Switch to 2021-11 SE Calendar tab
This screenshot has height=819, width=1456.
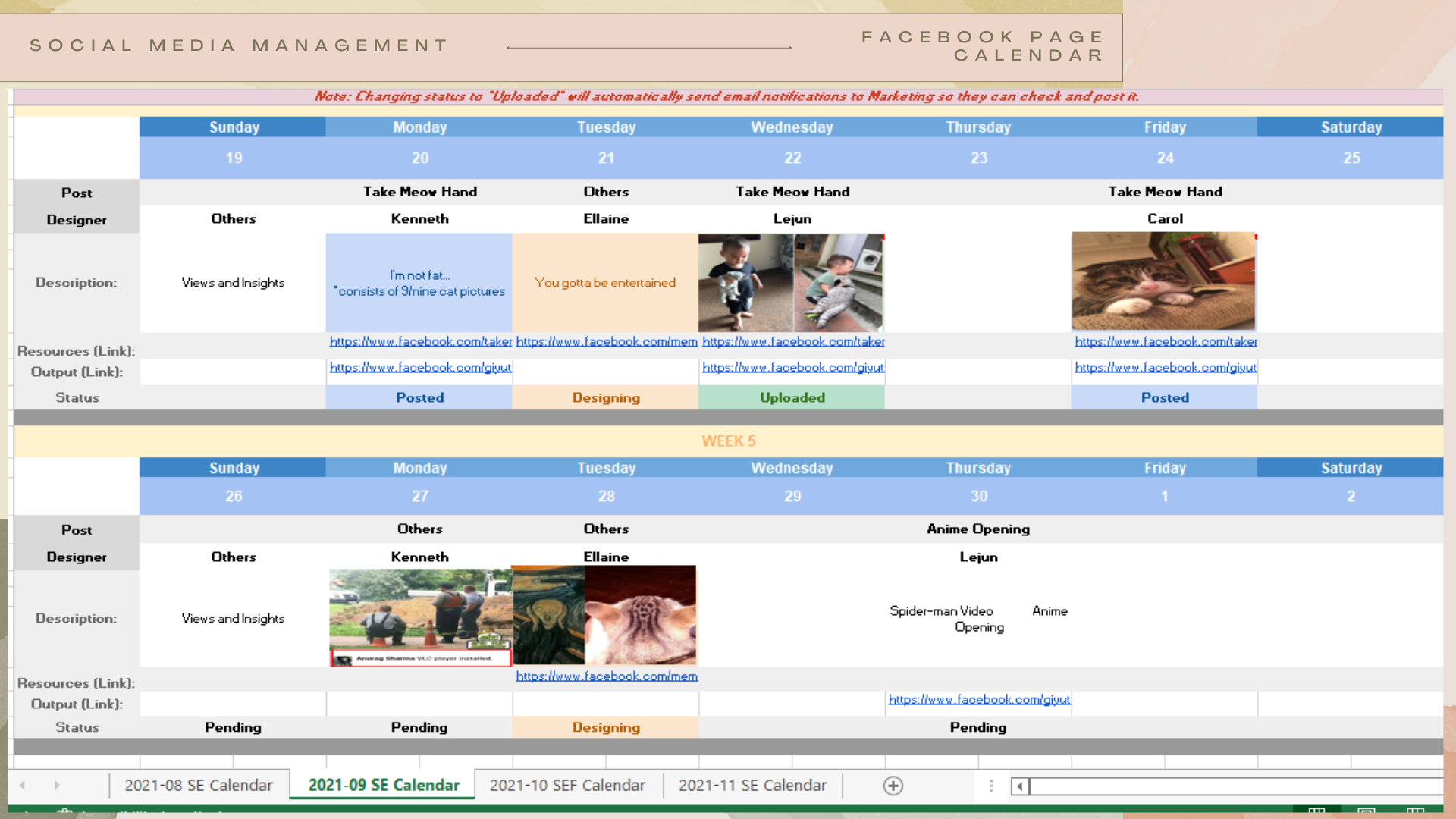click(752, 785)
